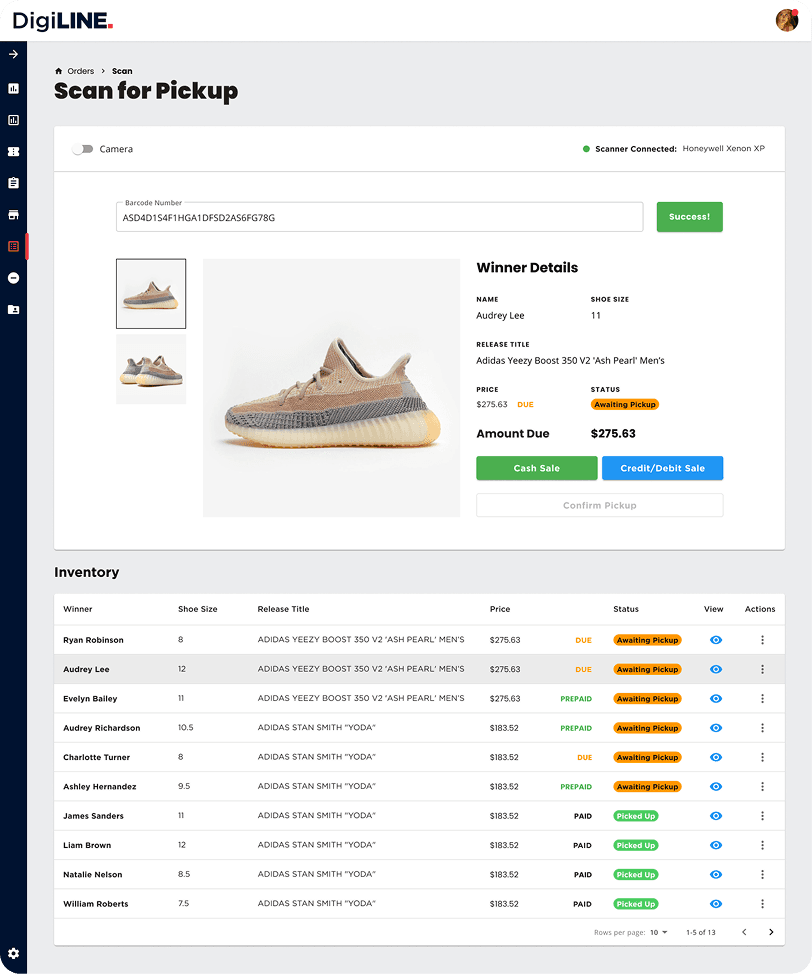View Charlotte Turner's order with eye icon
Screen dimensions: 812x974
pos(716,757)
